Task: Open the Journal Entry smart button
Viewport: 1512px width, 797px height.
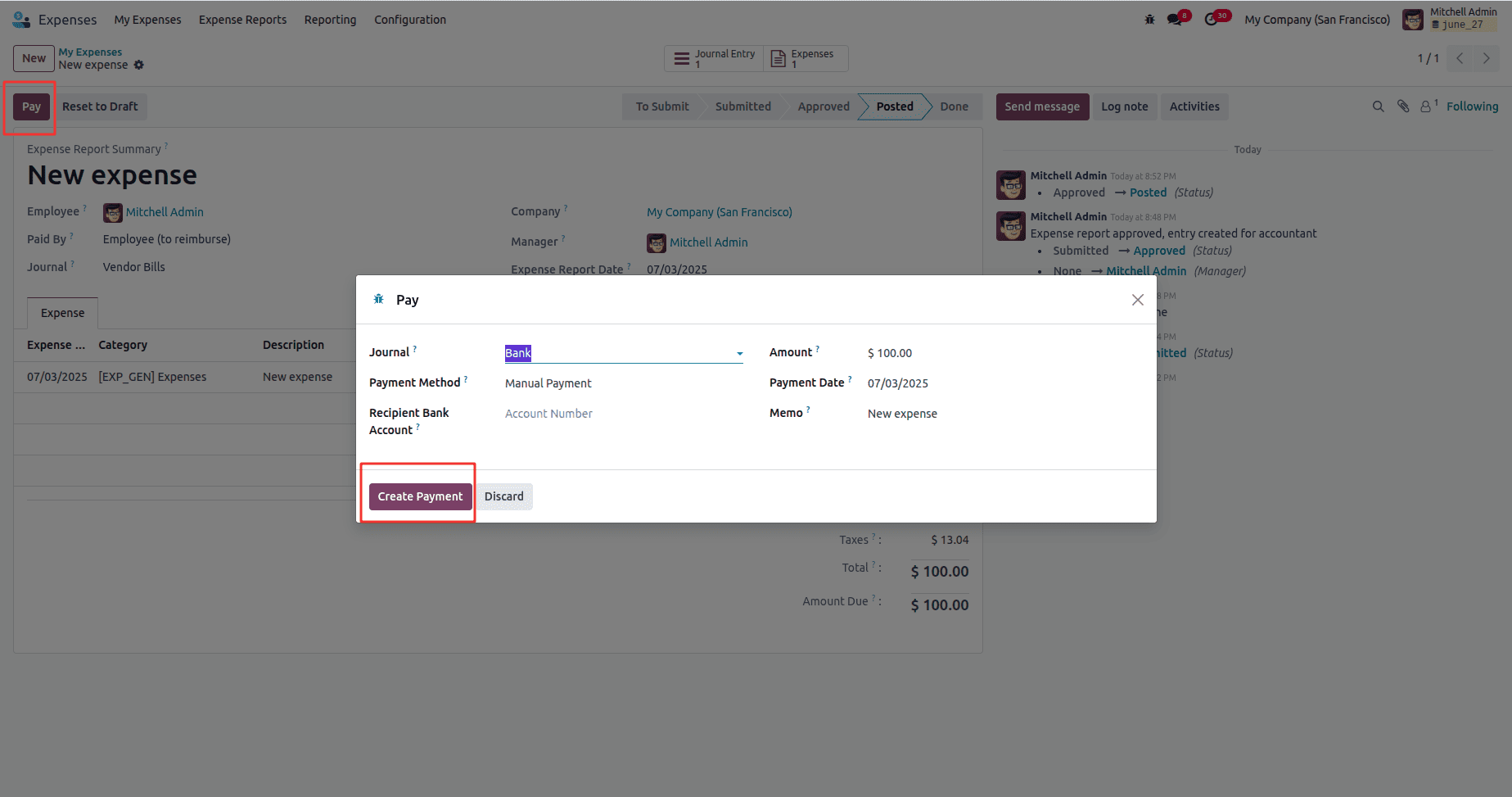Action: pyautogui.click(x=714, y=58)
